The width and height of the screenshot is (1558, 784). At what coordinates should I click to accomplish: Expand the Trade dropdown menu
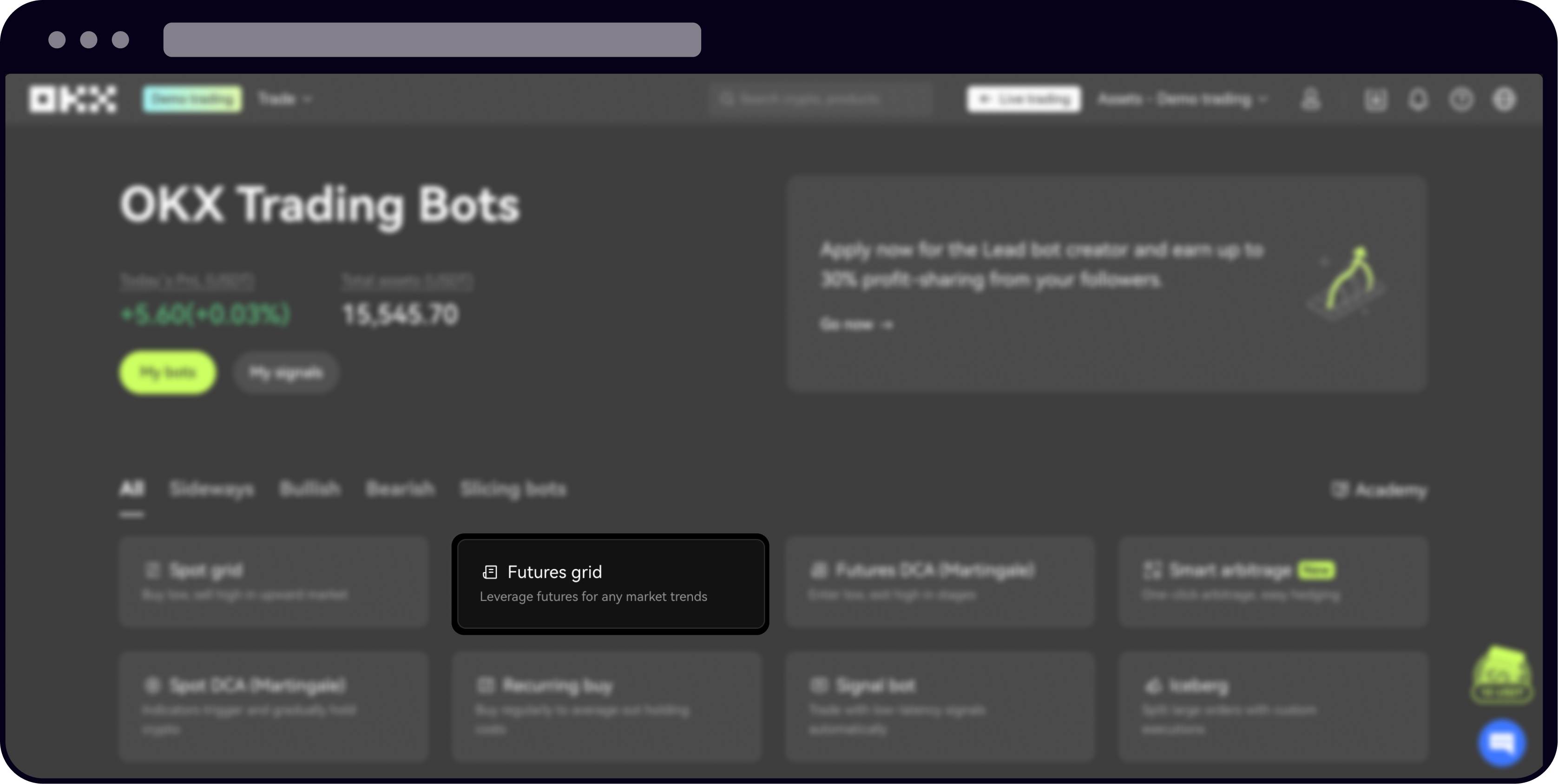tap(284, 99)
